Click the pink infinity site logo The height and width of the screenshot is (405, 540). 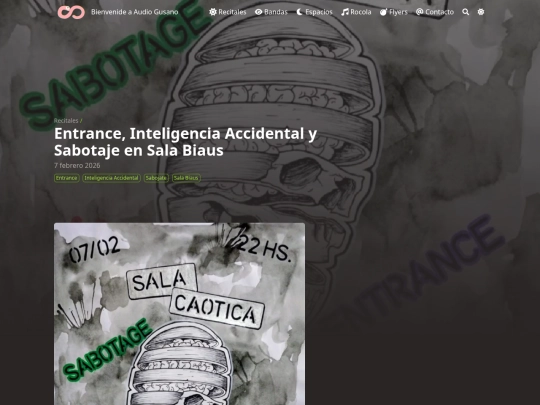tap(71, 12)
